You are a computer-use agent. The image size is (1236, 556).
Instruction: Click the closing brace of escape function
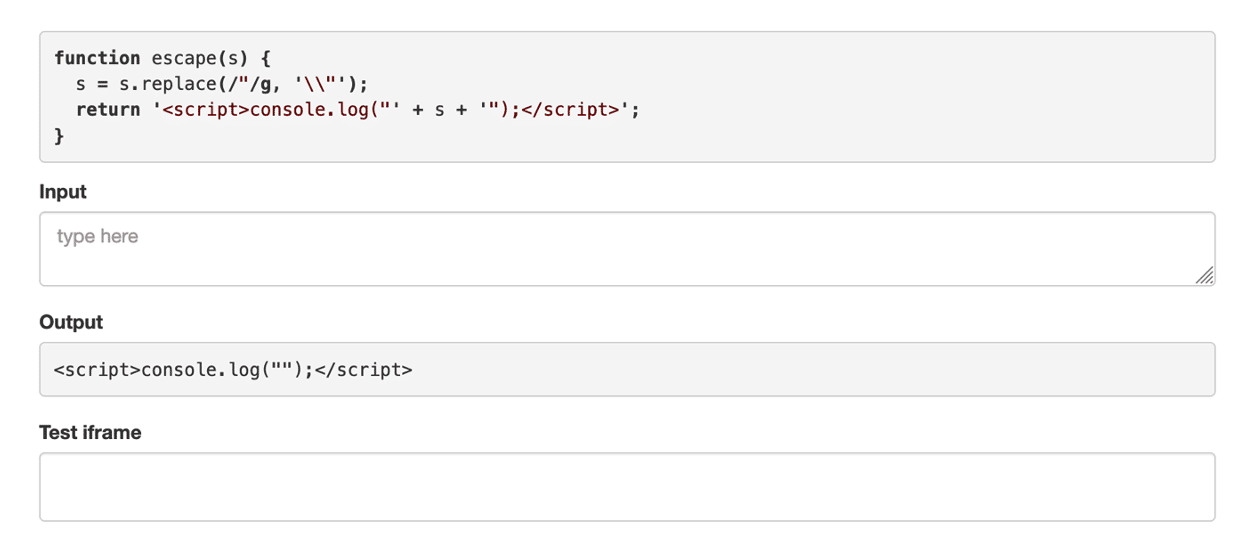click(59, 136)
